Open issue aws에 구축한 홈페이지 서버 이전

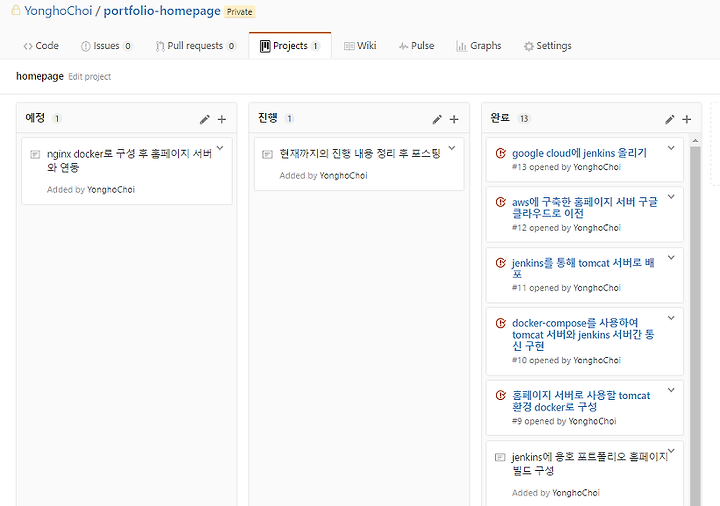click(x=585, y=208)
